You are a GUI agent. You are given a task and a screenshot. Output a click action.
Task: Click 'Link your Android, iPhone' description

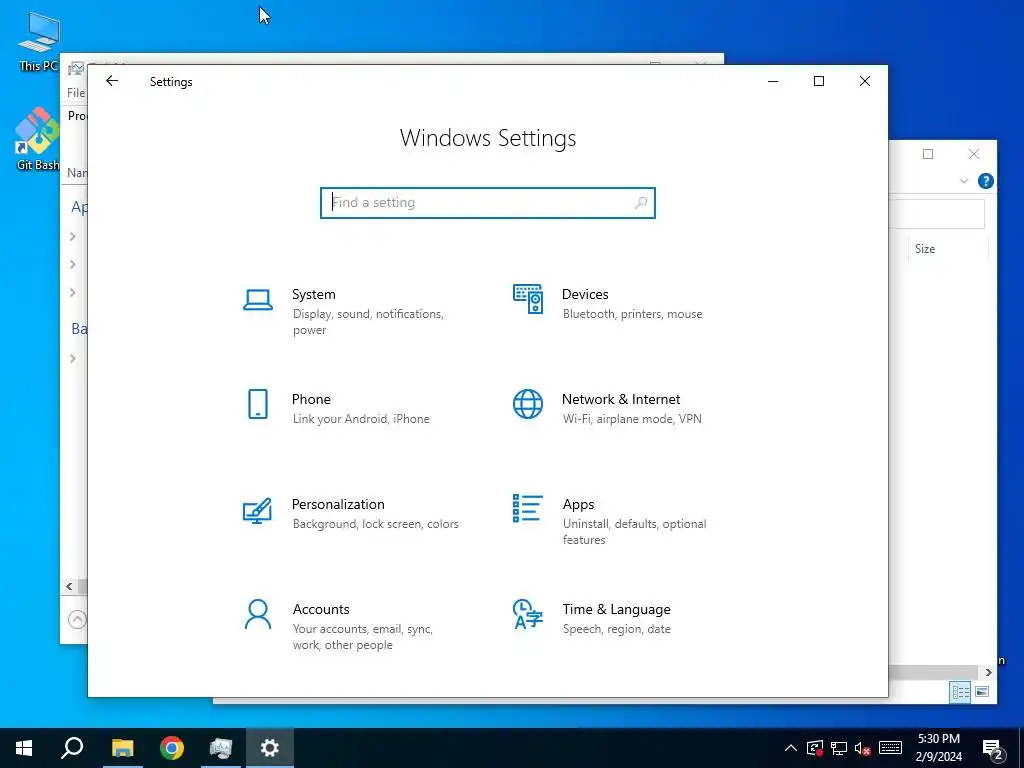(361, 419)
